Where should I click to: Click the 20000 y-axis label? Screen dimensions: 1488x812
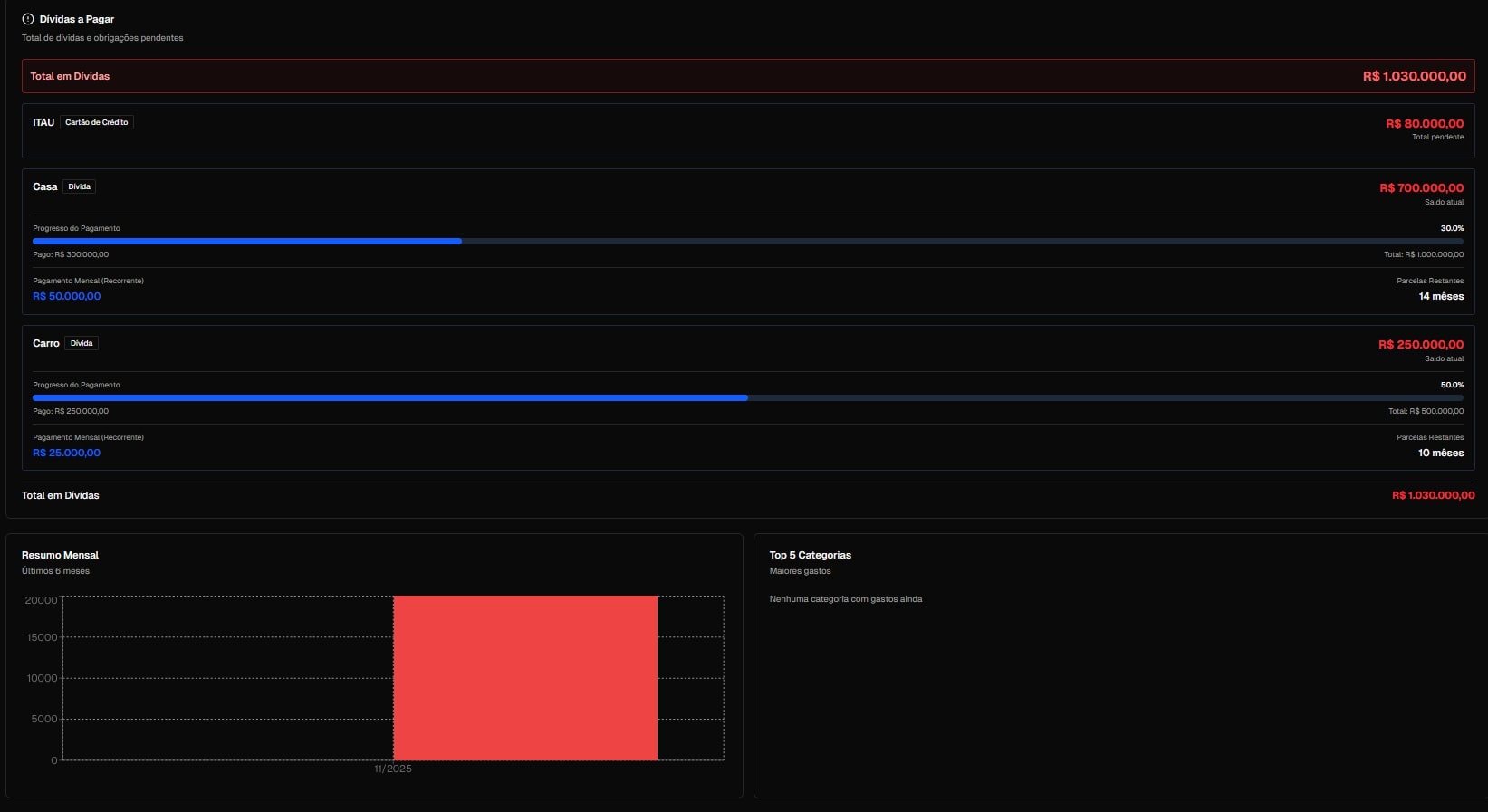click(41, 600)
